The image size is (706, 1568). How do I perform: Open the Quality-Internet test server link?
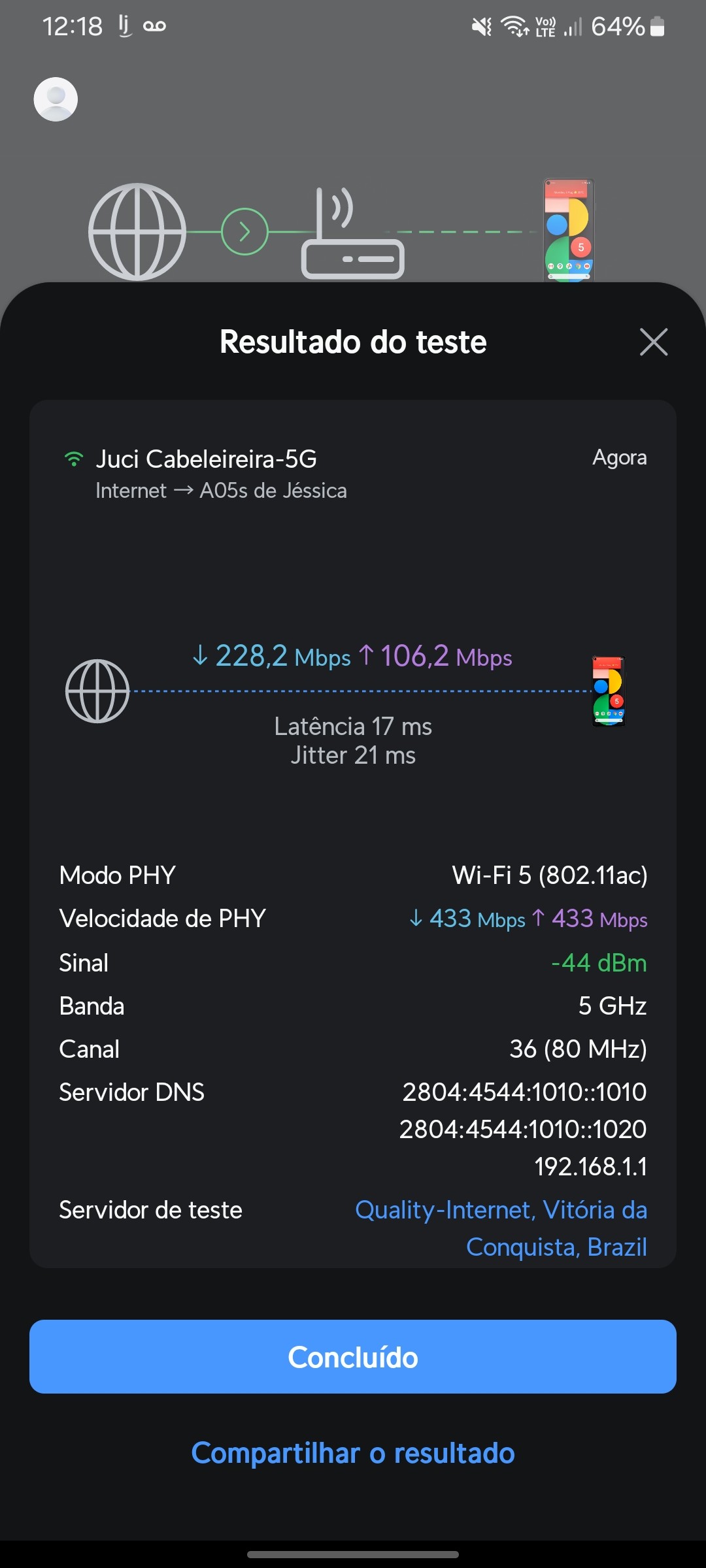[x=501, y=1228]
